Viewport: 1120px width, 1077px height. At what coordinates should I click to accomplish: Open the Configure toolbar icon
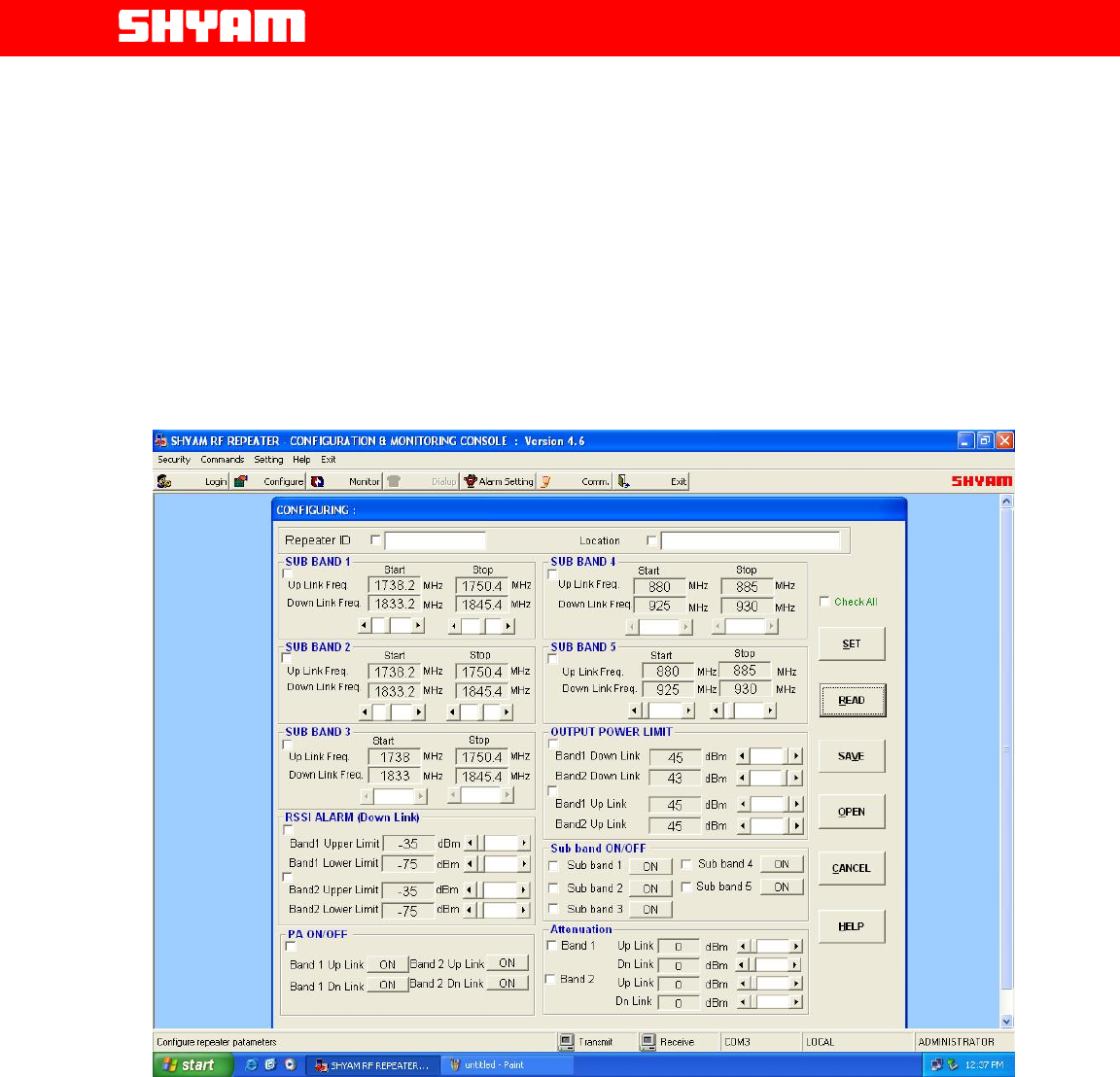241,481
